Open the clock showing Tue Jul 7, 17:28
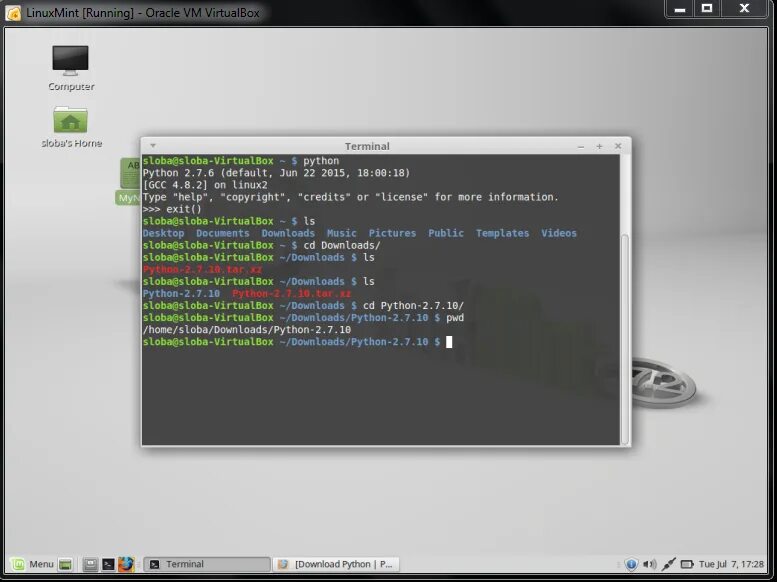 point(731,564)
